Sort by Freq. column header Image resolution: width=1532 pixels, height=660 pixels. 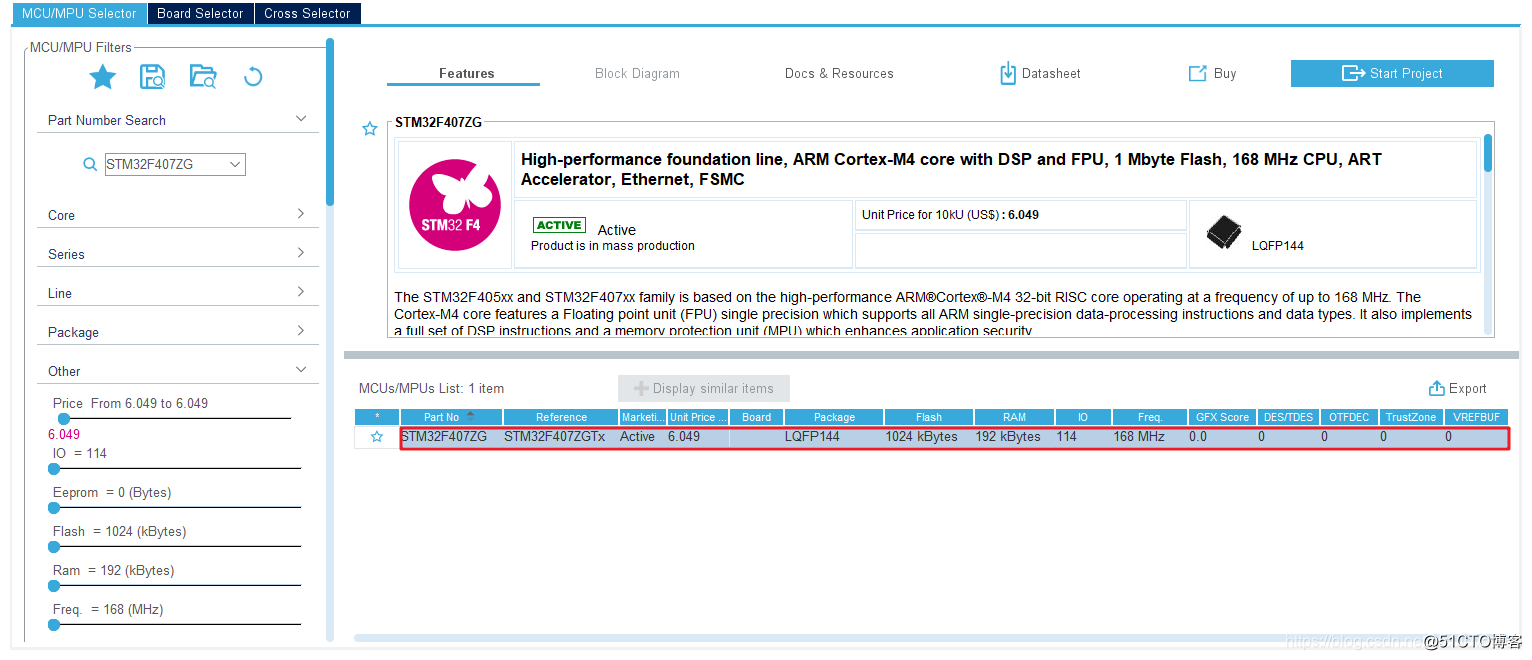1150,417
